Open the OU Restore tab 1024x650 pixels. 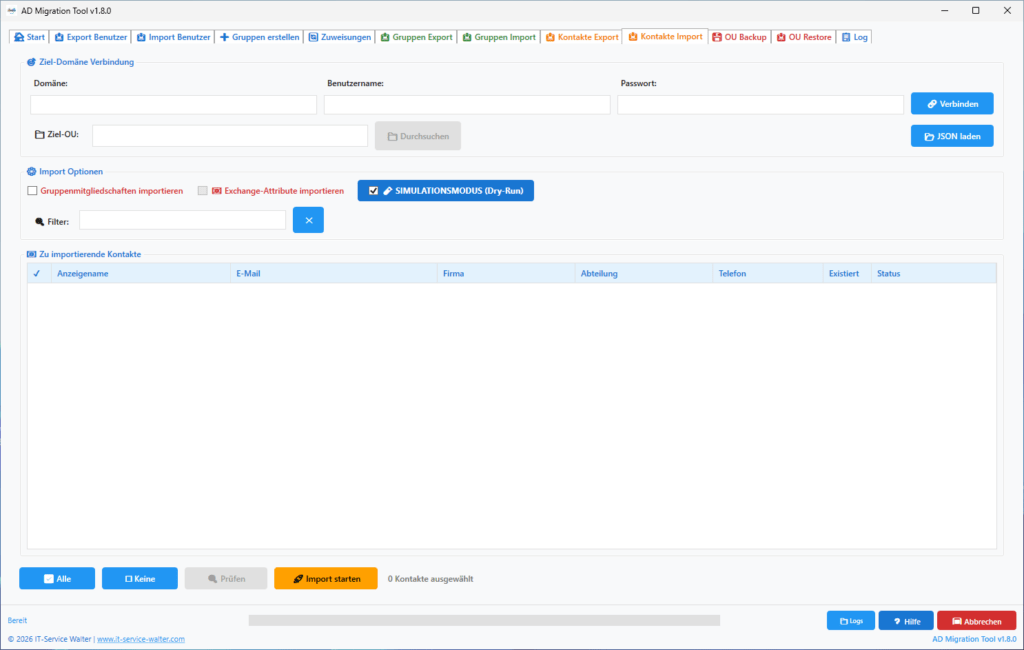[804, 37]
